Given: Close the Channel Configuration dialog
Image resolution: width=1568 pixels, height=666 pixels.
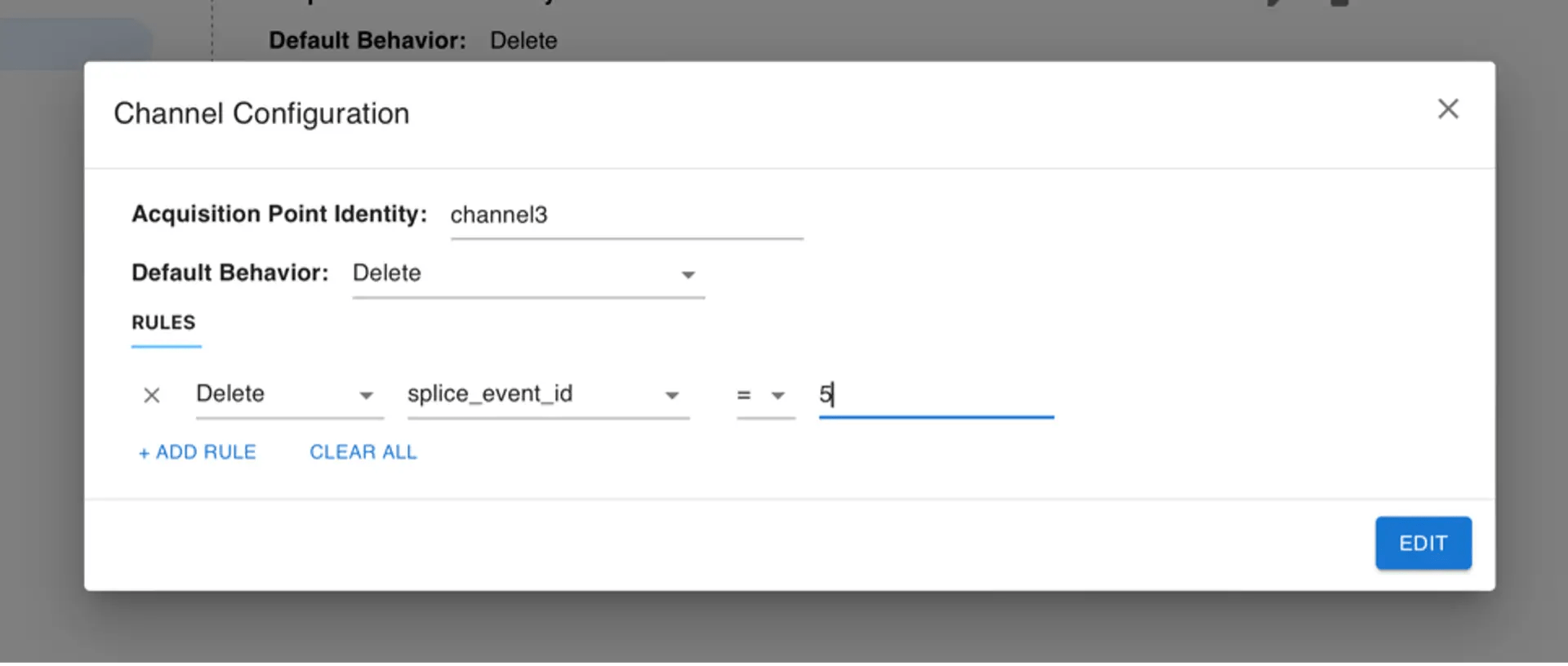Looking at the screenshot, I should click(x=1447, y=109).
